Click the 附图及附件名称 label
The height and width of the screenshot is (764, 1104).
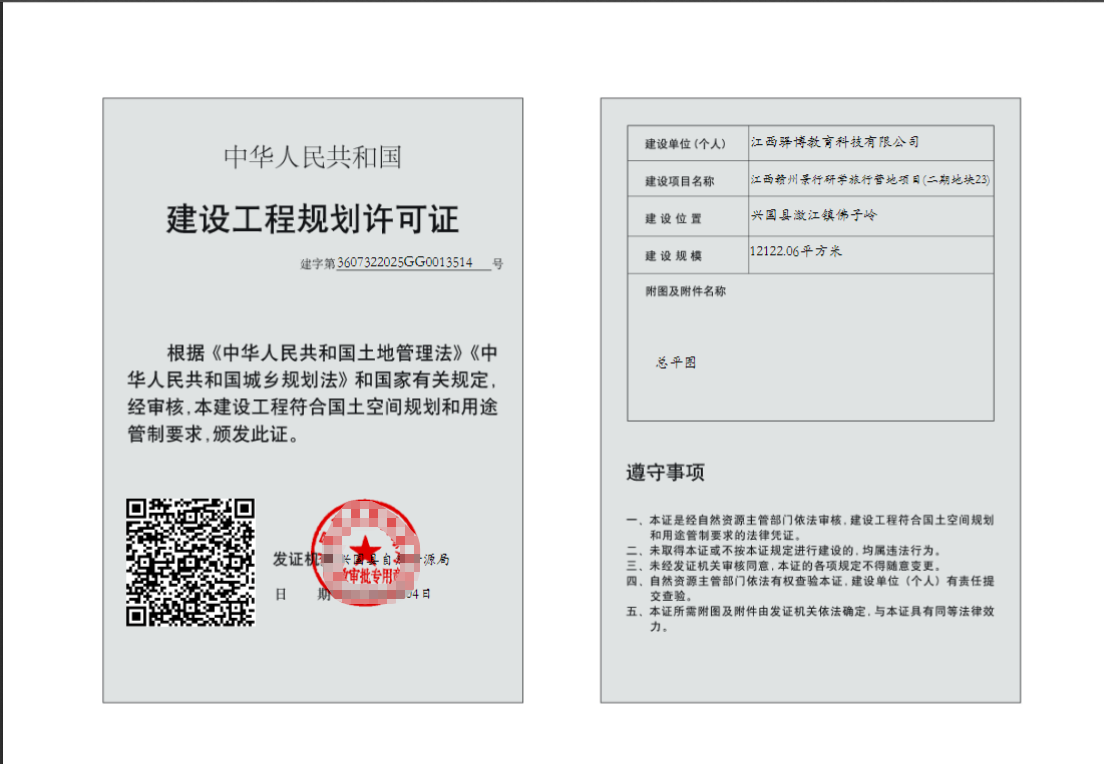(685, 292)
